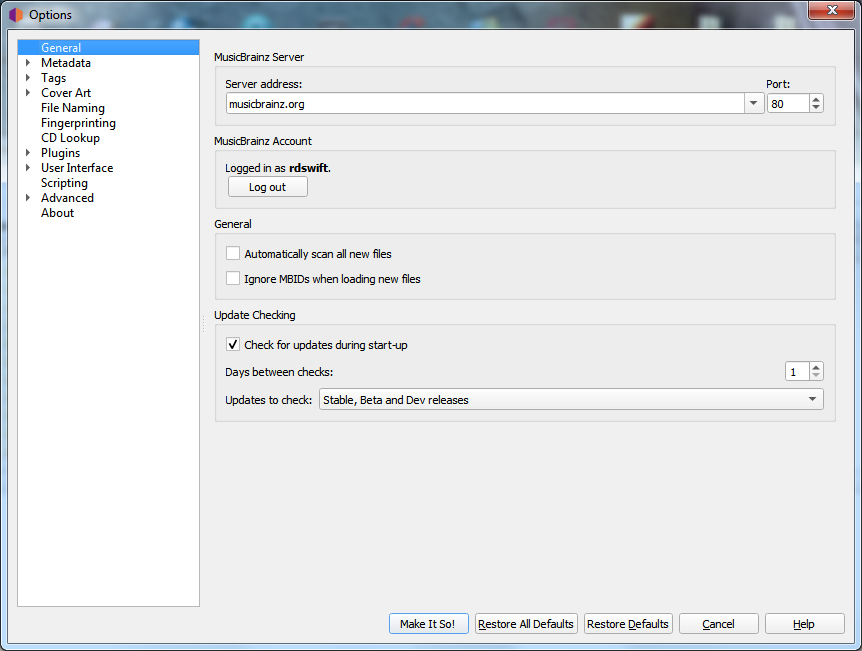Open Help for the options dialog
This screenshot has width=862, height=651.
tap(804, 624)
